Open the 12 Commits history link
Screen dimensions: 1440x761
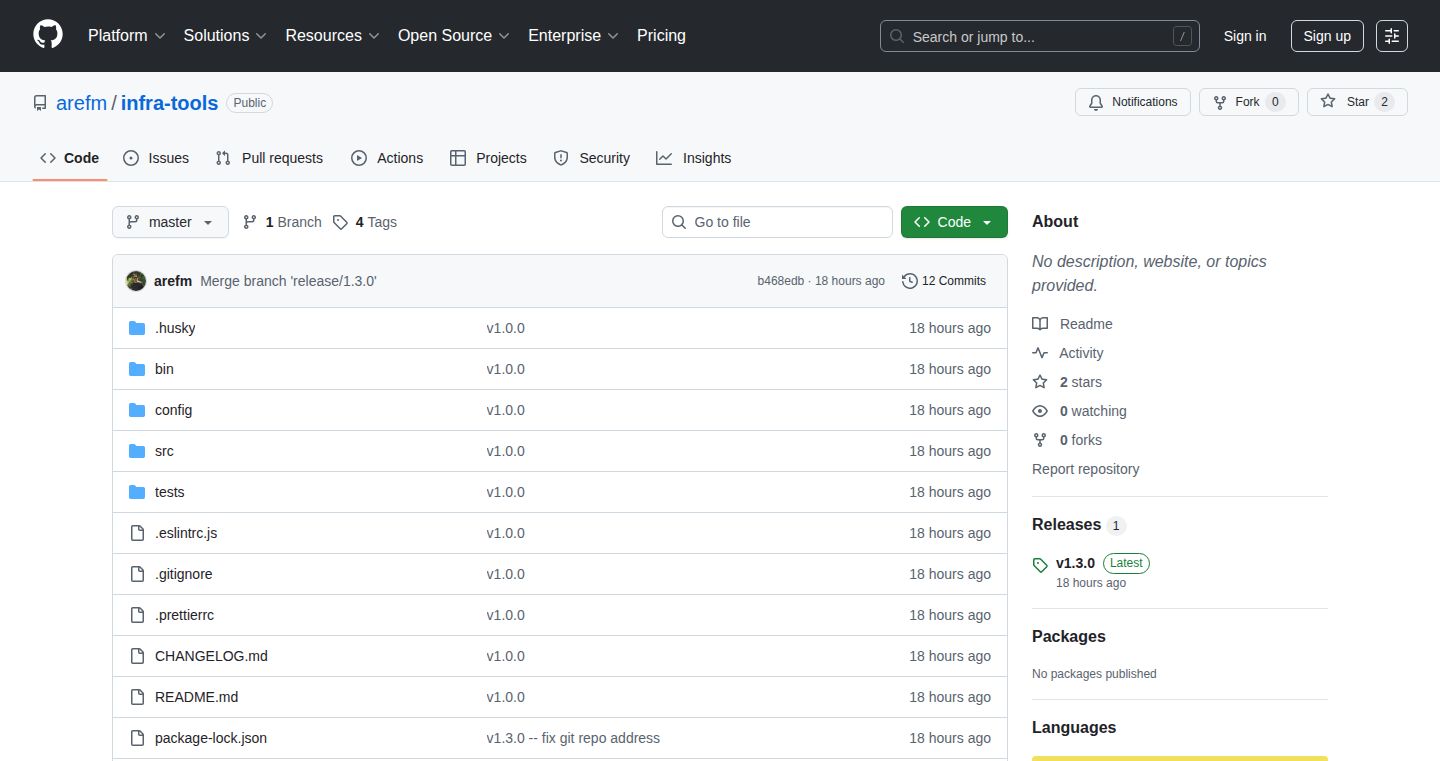pyautogui.click(x=944, y=281)
